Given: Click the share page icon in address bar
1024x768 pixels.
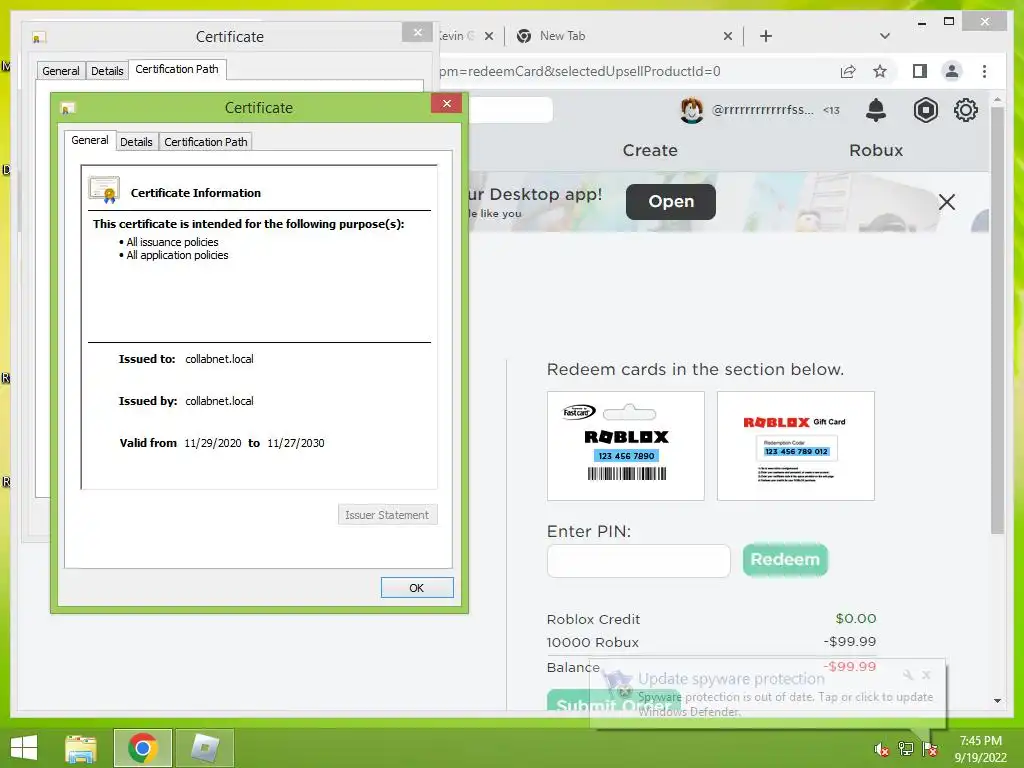Looking at the screenshot, I should point(848,71).
